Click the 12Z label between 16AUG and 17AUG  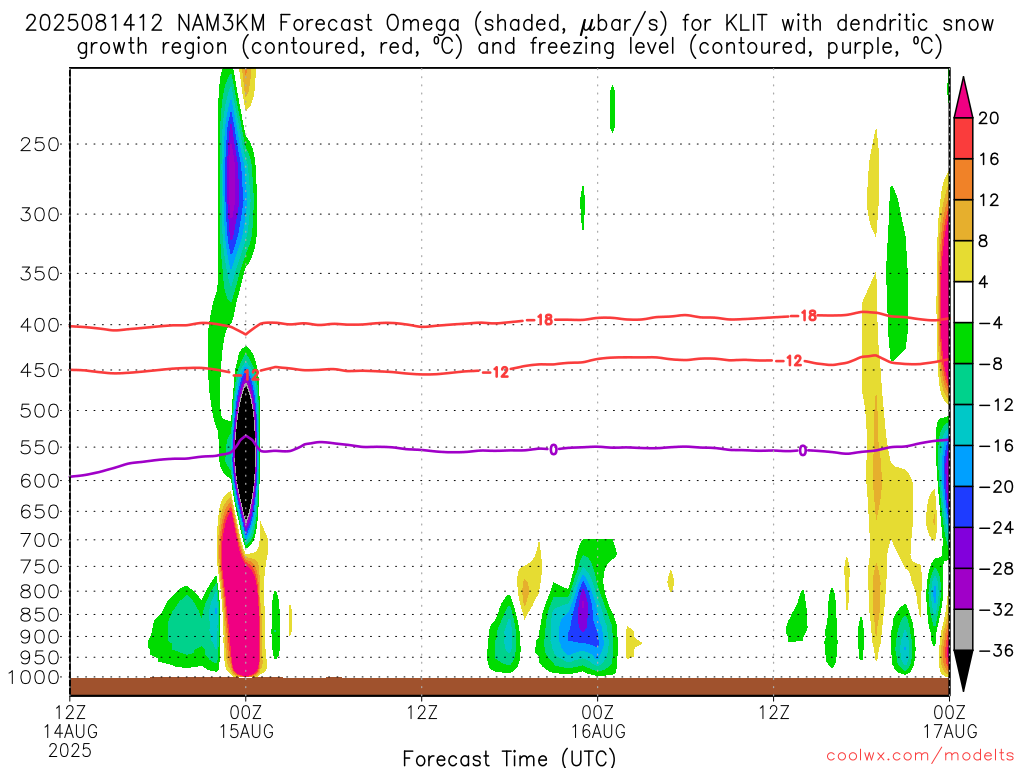(x=774, y=712)
